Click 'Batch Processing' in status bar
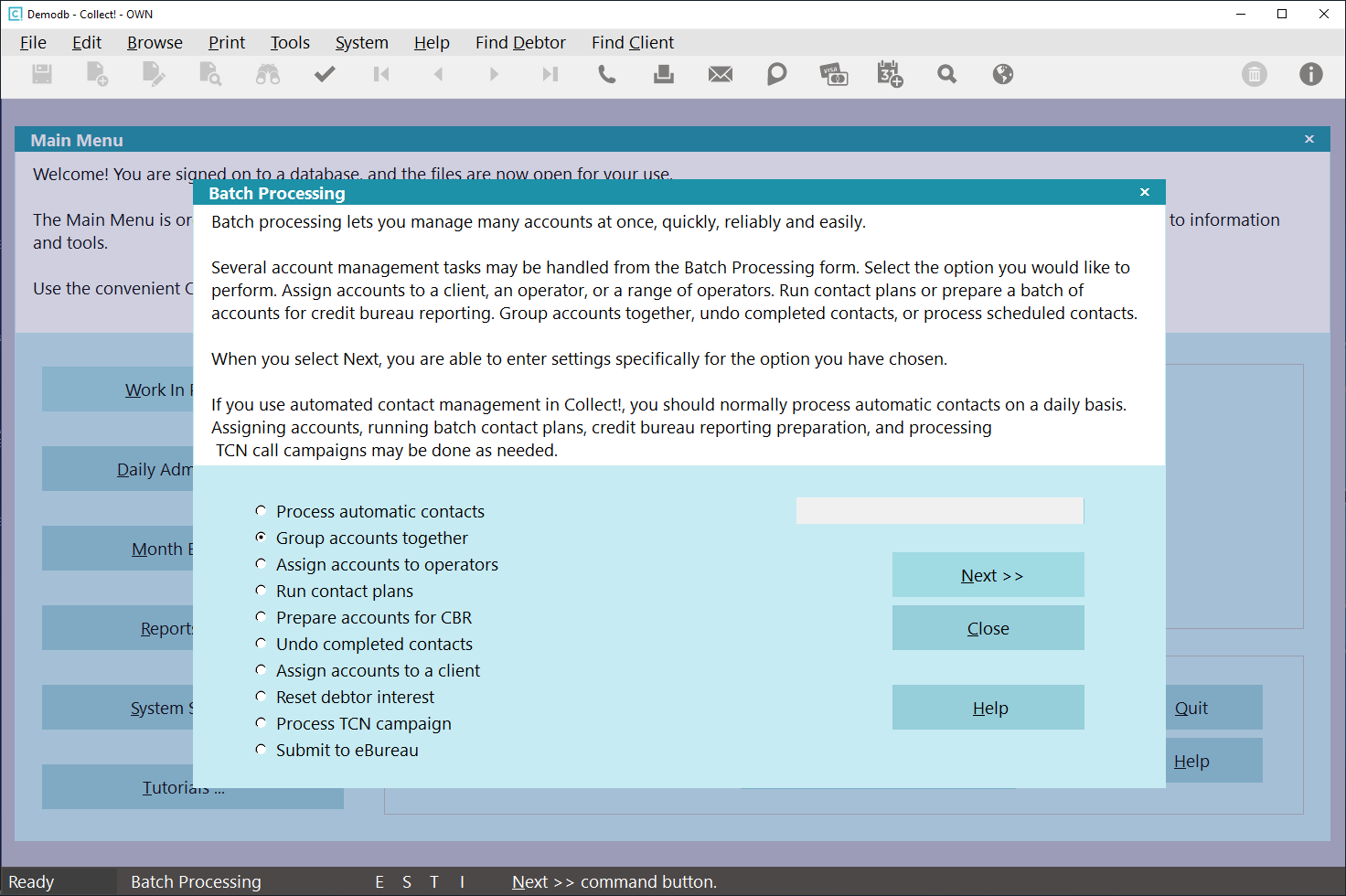This screenshot has width=1346, height=896. [196, 881]
